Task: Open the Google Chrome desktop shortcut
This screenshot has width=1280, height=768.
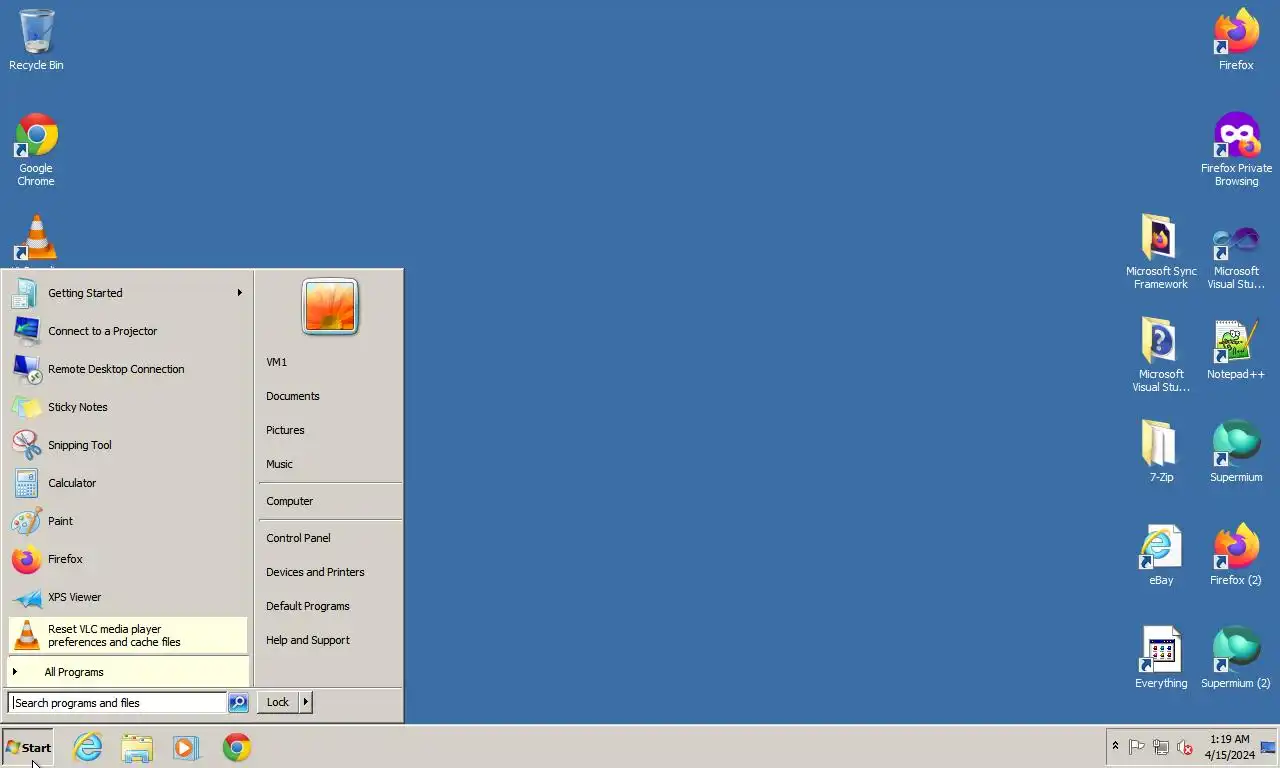Action: coord(36,149)
